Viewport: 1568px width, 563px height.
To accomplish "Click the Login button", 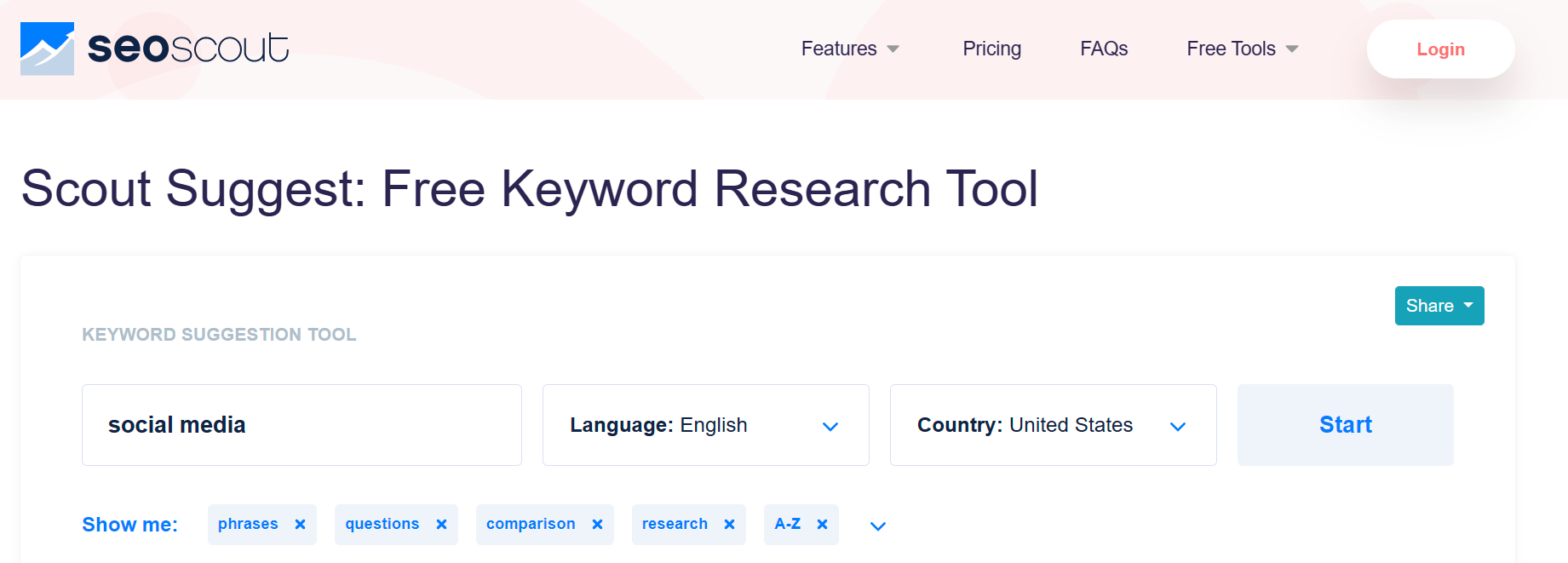I will (x=1440, y=49).
